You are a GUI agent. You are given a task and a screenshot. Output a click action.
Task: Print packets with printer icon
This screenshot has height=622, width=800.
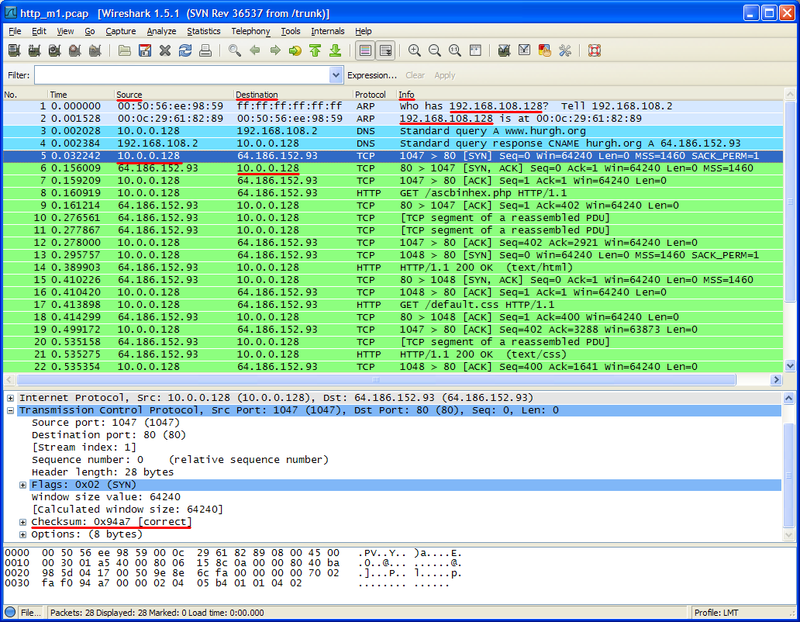pyautogui.click(x=205, y=51)
